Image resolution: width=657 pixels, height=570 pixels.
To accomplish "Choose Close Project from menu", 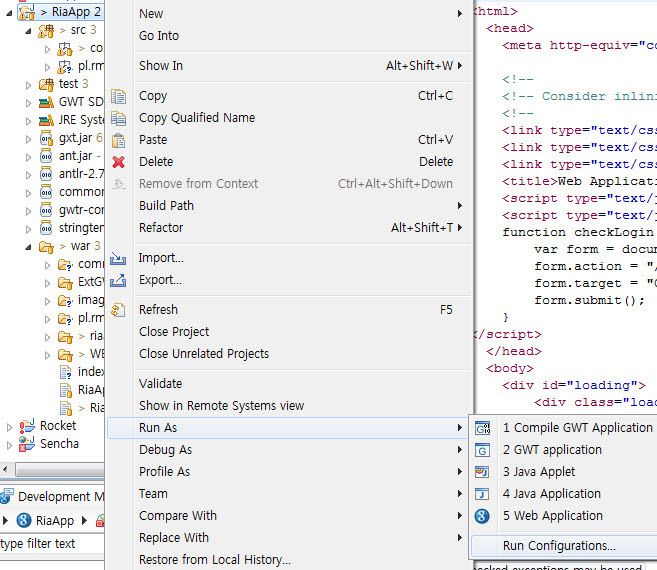I will pos(289,332).
